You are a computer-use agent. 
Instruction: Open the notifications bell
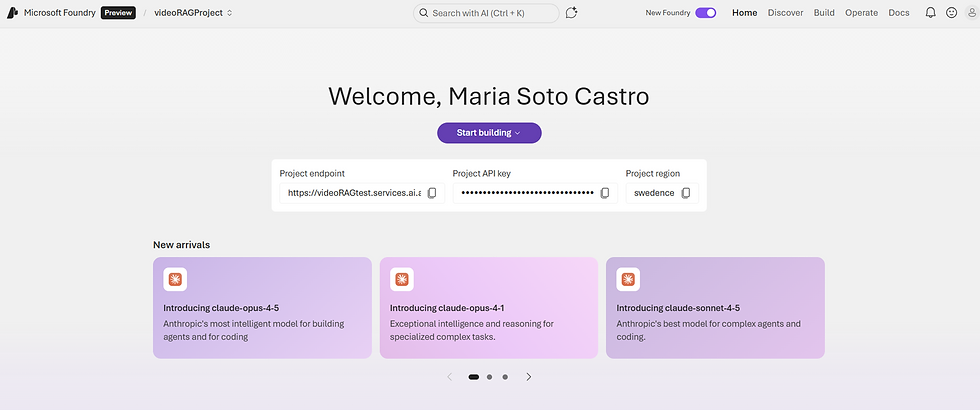930,13
